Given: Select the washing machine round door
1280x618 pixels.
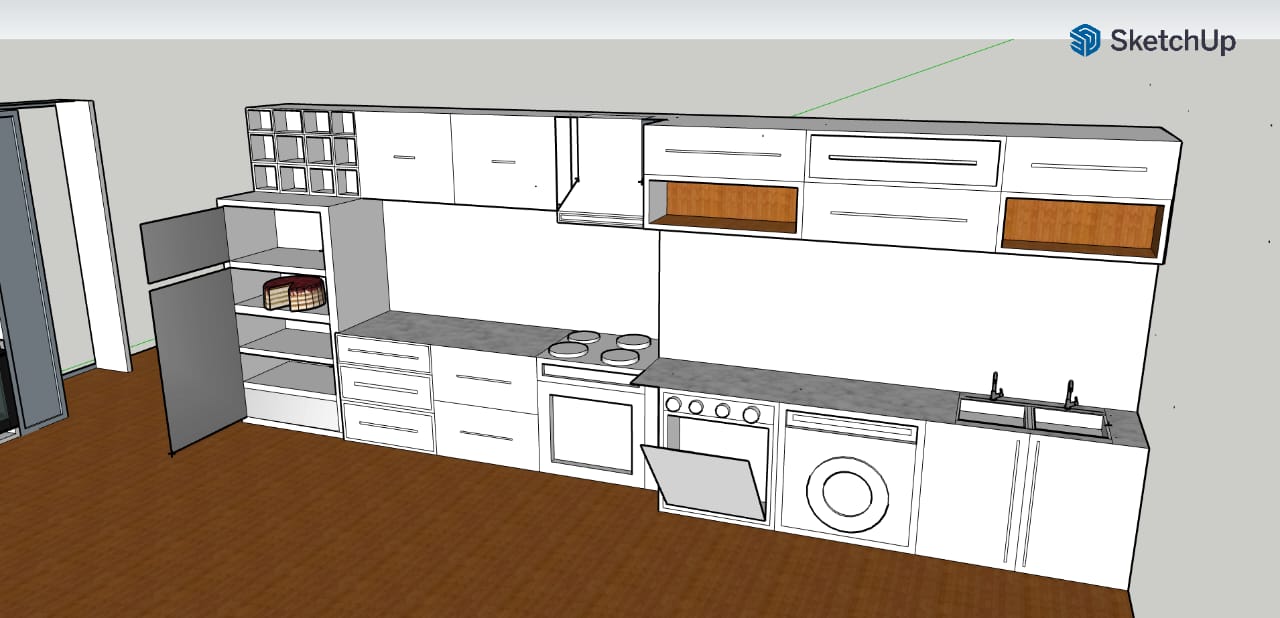Looking at the screenshot, I should pyautogui.click(x=847, y=492).
